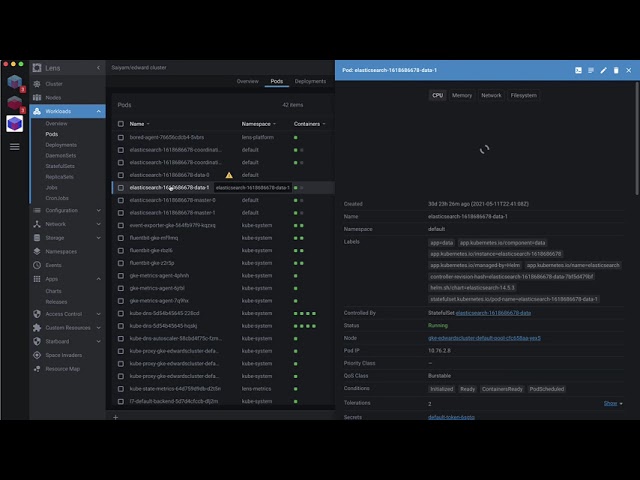Screen dimensions: 640x480
Task: Check the kube-state-metrics pod checkbox
Action: (x=121, y=389)
